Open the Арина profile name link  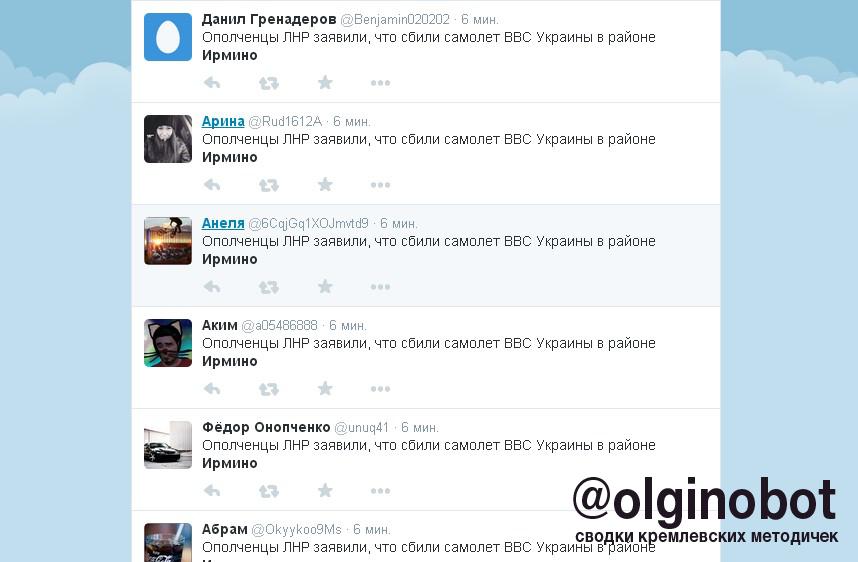[223, 121]
